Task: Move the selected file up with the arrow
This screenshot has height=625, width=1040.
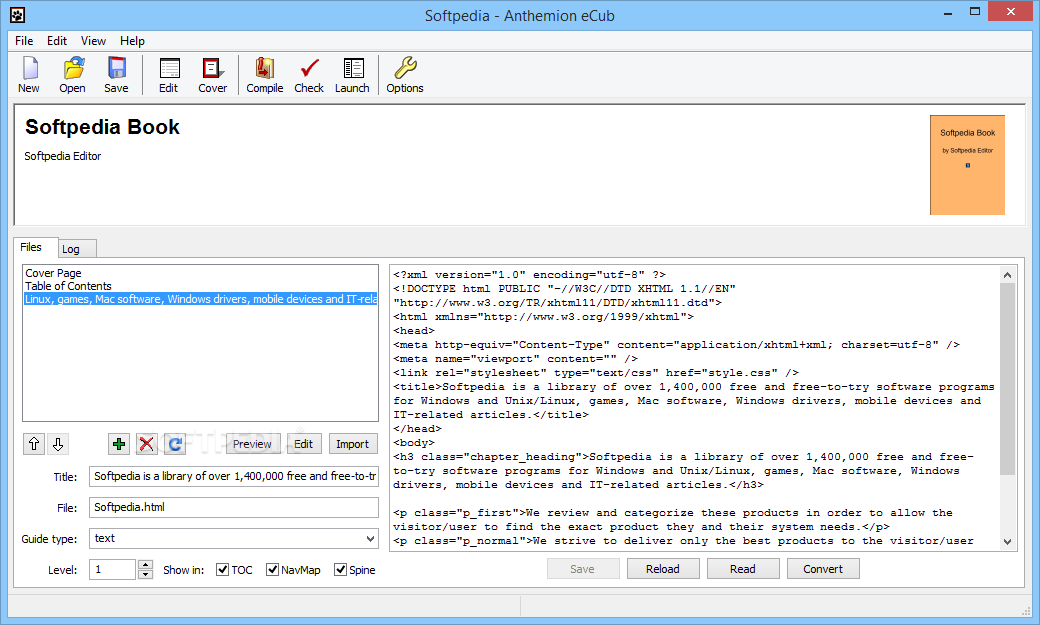Action: (34, 444)
